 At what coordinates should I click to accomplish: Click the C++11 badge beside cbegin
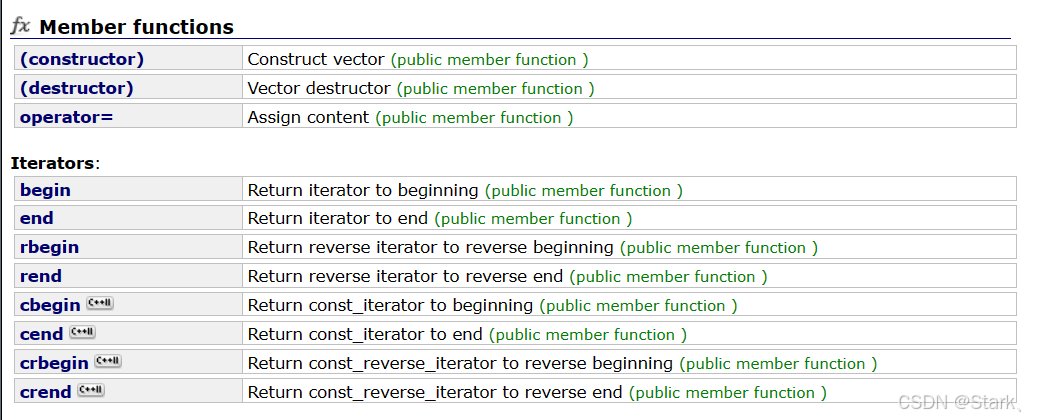click(x=100, y=303)
